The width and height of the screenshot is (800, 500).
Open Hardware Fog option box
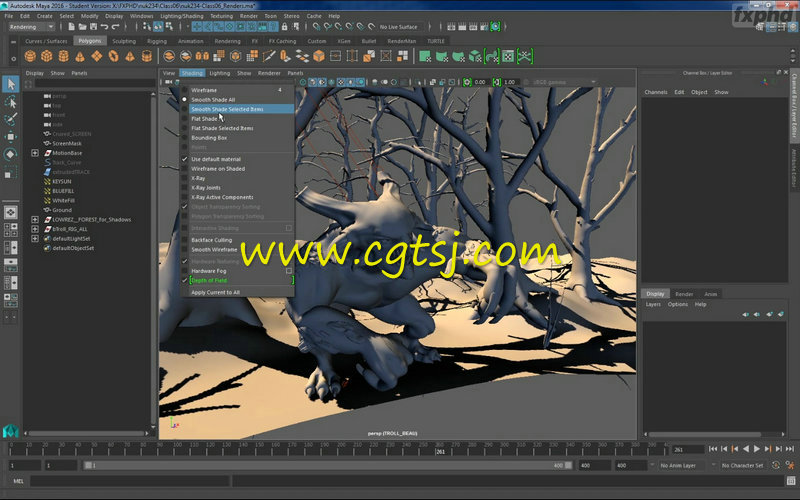289,271
